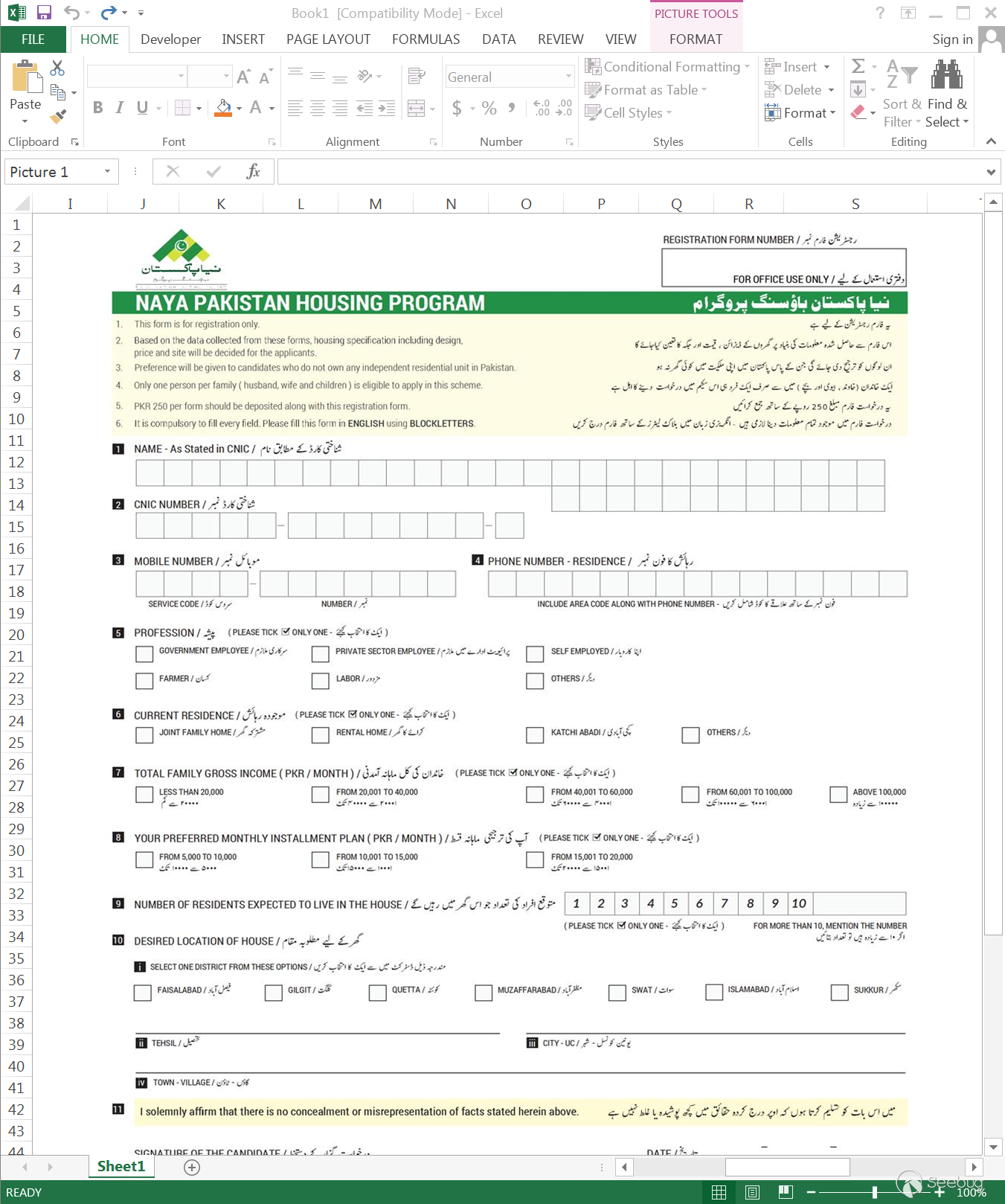
Task: Toggle Italic formatting
Action: click(120, 108)
